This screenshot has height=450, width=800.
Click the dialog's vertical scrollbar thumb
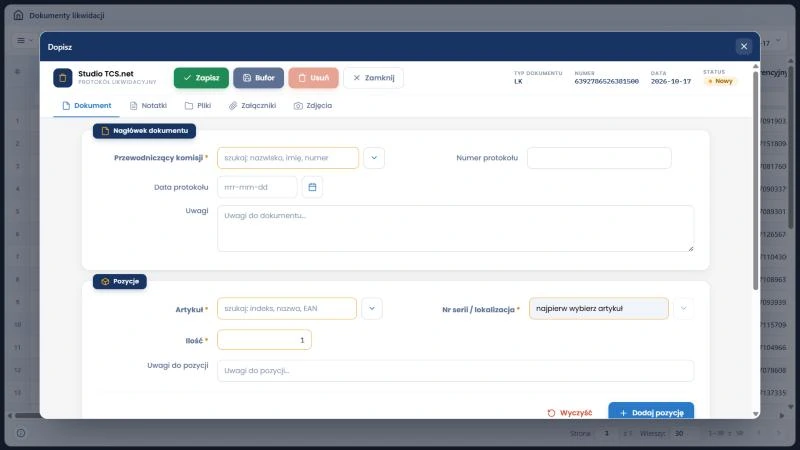756,179
